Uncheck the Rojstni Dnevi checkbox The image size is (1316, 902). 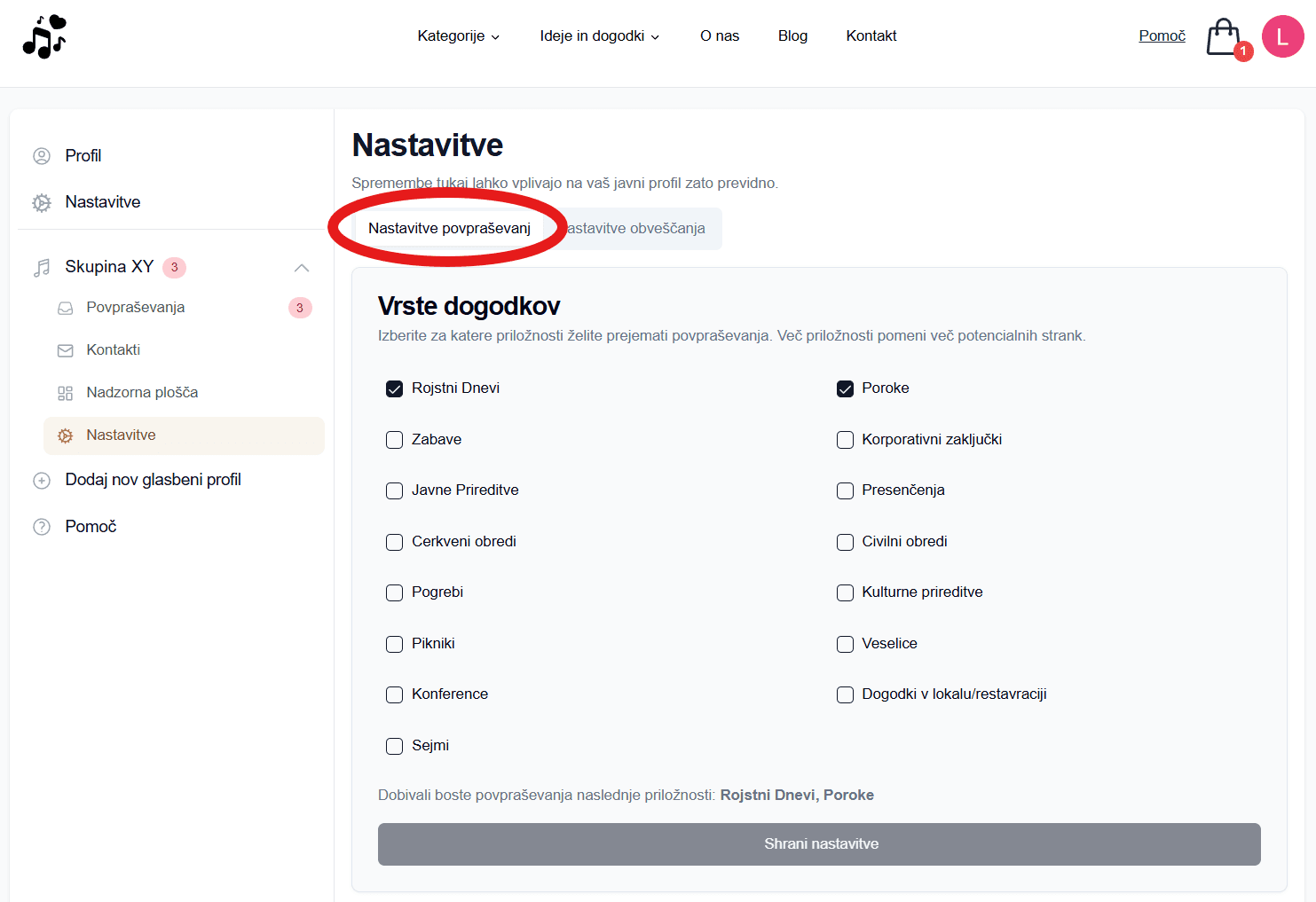click(395, 388)
